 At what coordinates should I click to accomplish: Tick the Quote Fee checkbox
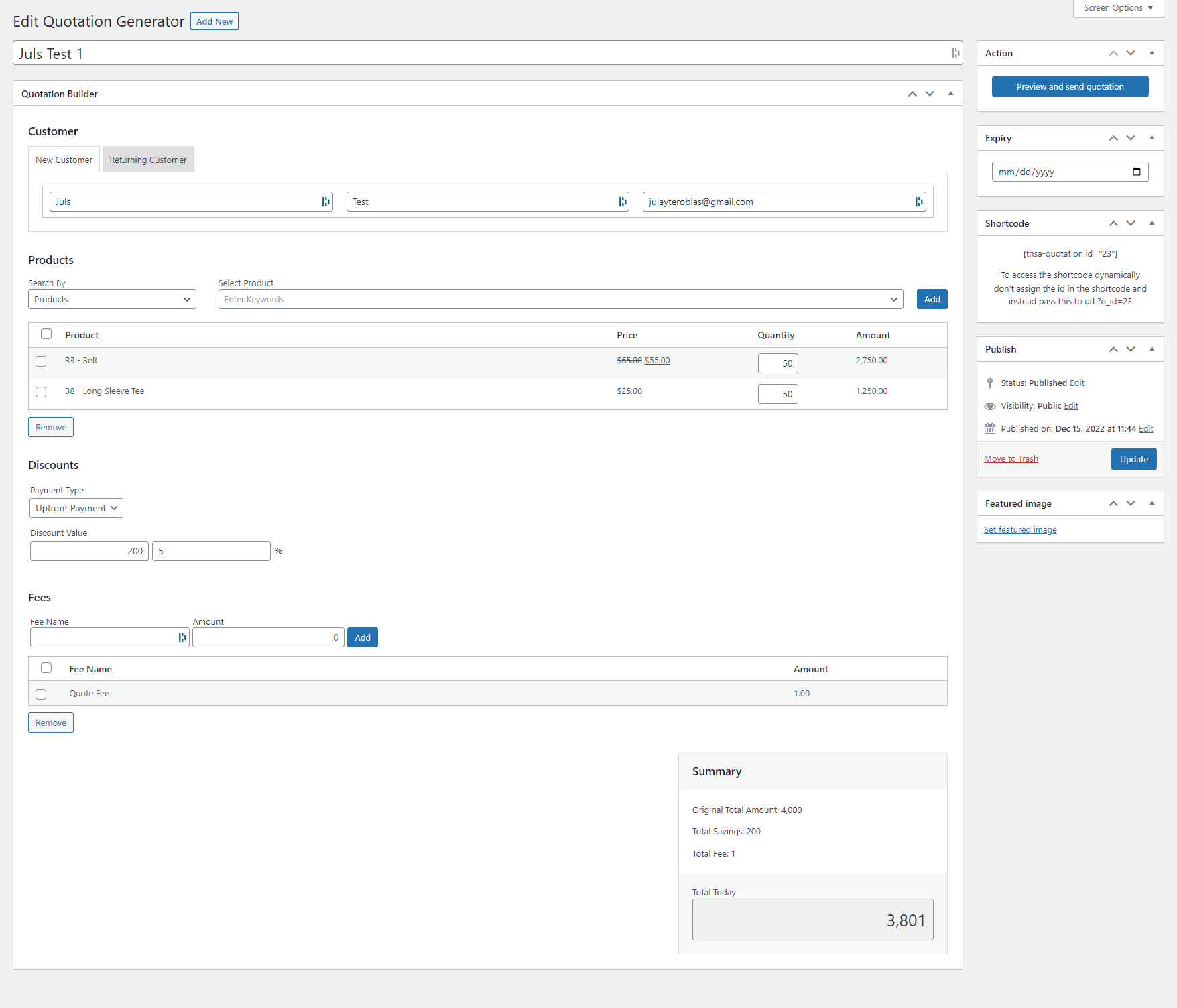41,694
